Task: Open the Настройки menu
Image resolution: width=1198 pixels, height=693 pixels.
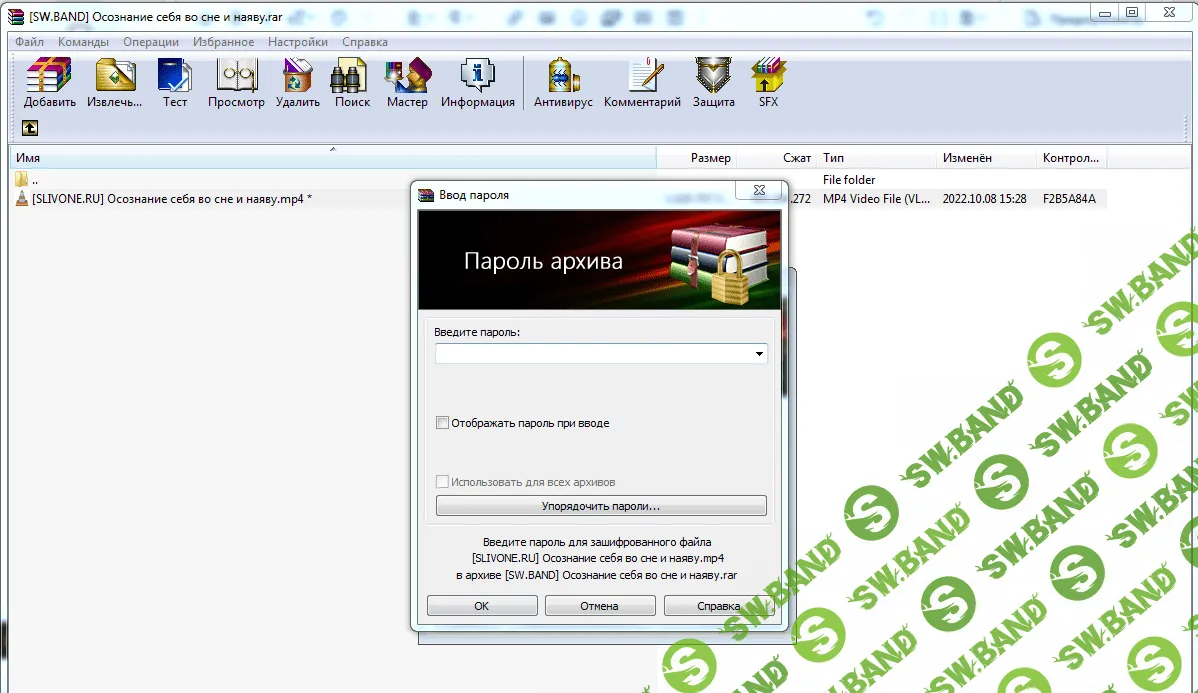Action: [297, 42]
